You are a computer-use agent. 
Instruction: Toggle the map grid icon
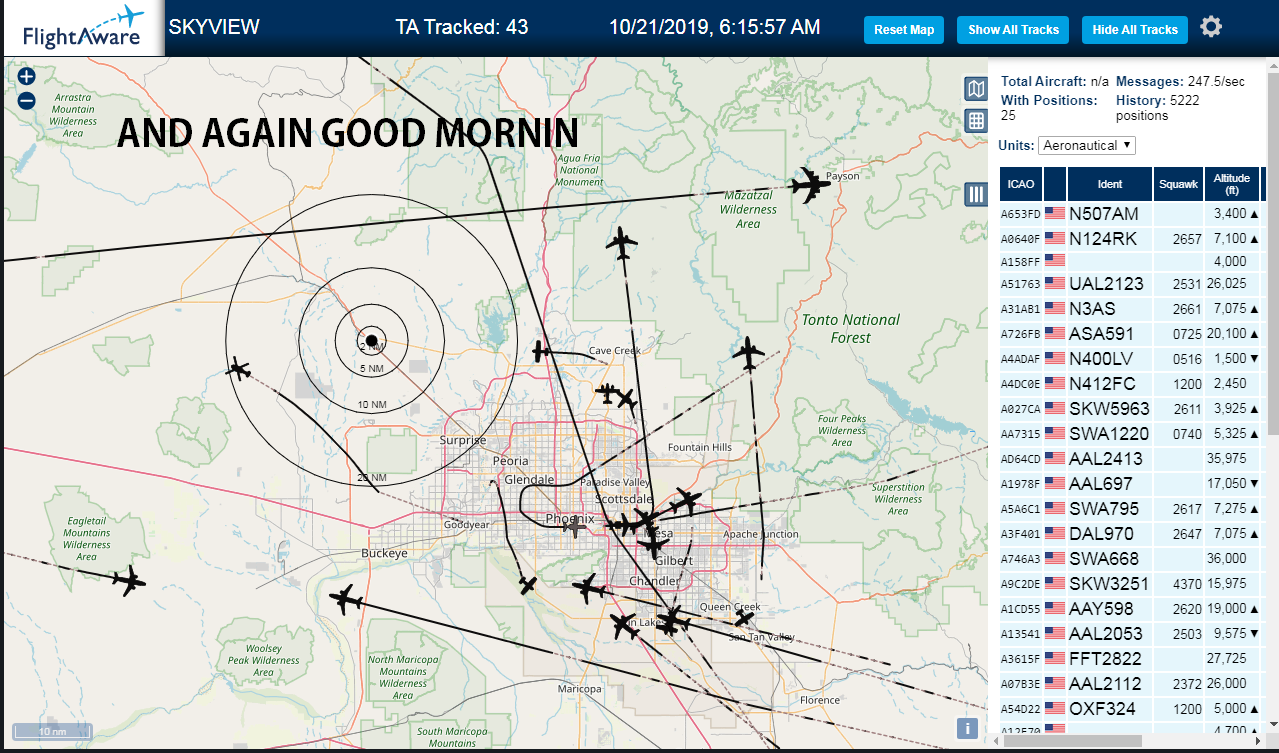point(976,121)
